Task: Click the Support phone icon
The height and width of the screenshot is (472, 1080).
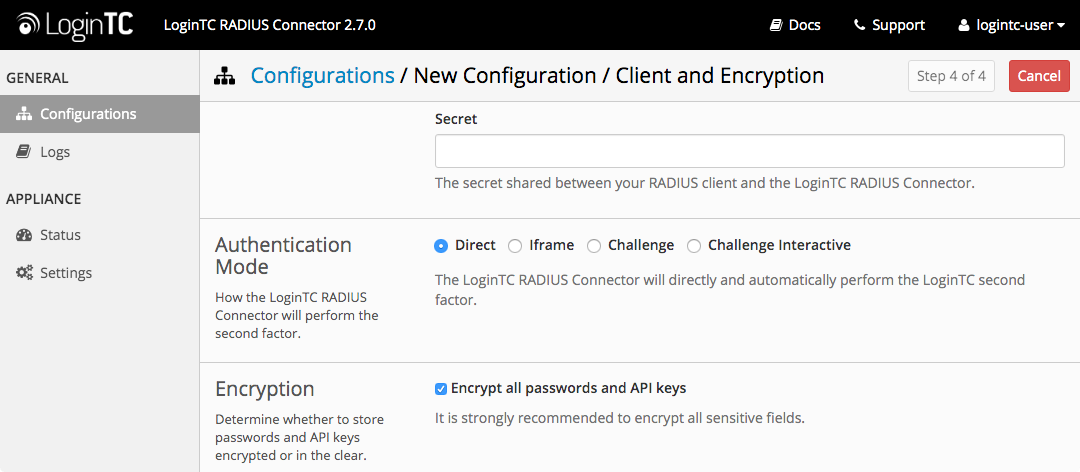Action: coord(859,25)
